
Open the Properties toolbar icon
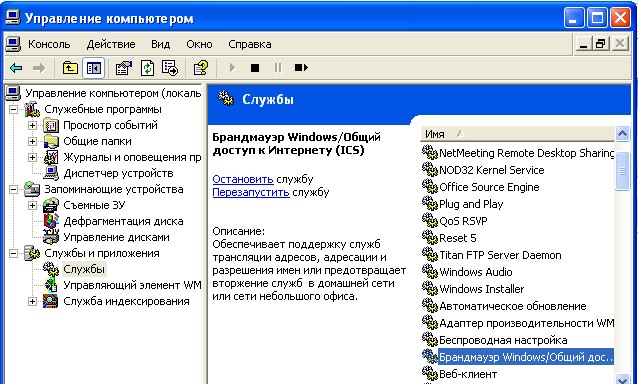click(123, 68)
